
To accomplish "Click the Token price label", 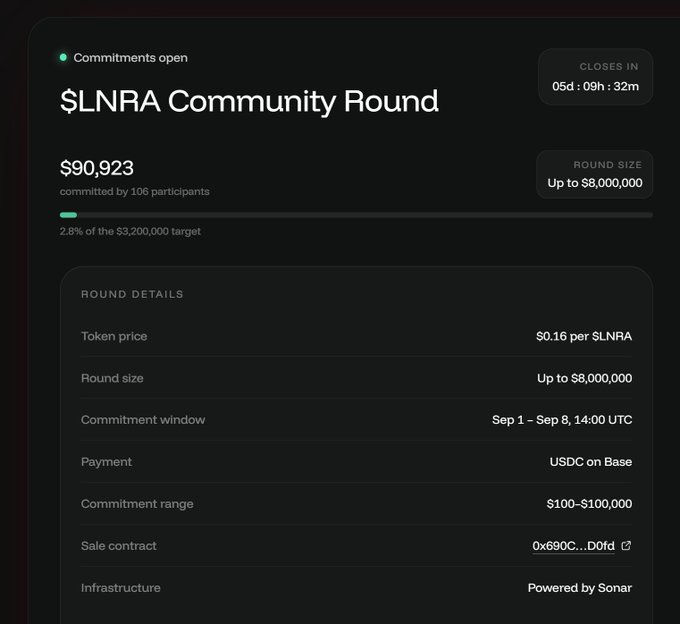I will pyautogui.click(x=114, y=336).
